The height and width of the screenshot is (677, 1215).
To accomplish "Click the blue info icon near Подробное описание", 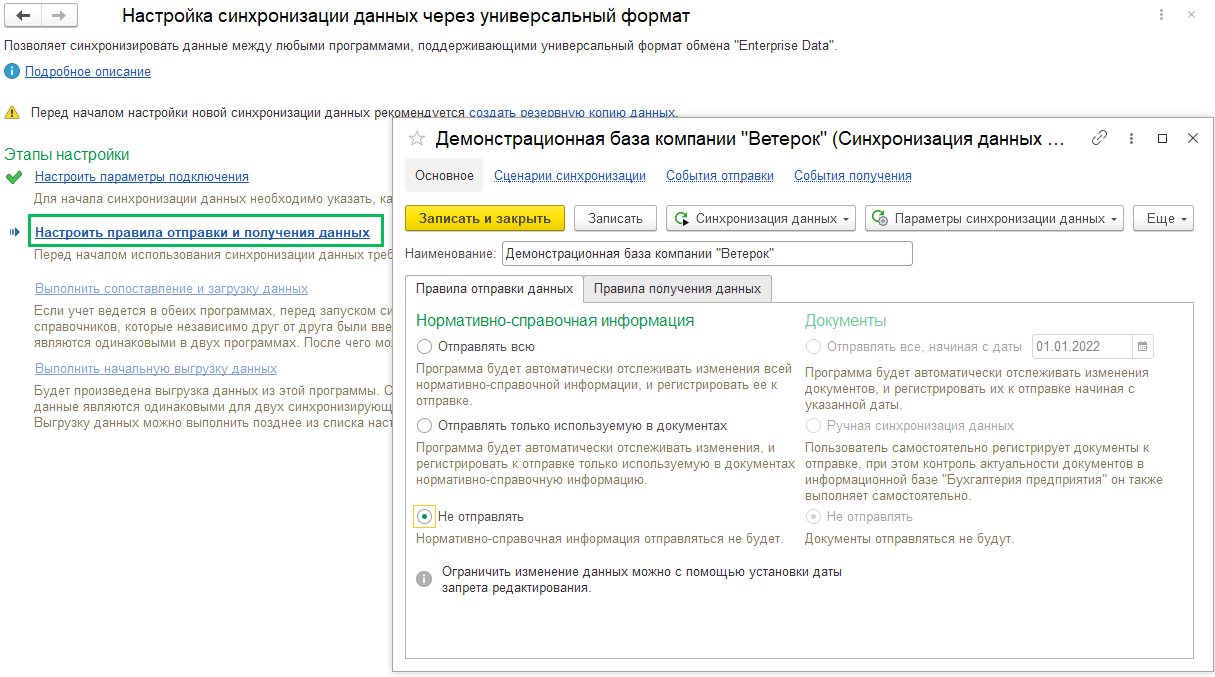I will pyautogui.click(x=12, y=72).
